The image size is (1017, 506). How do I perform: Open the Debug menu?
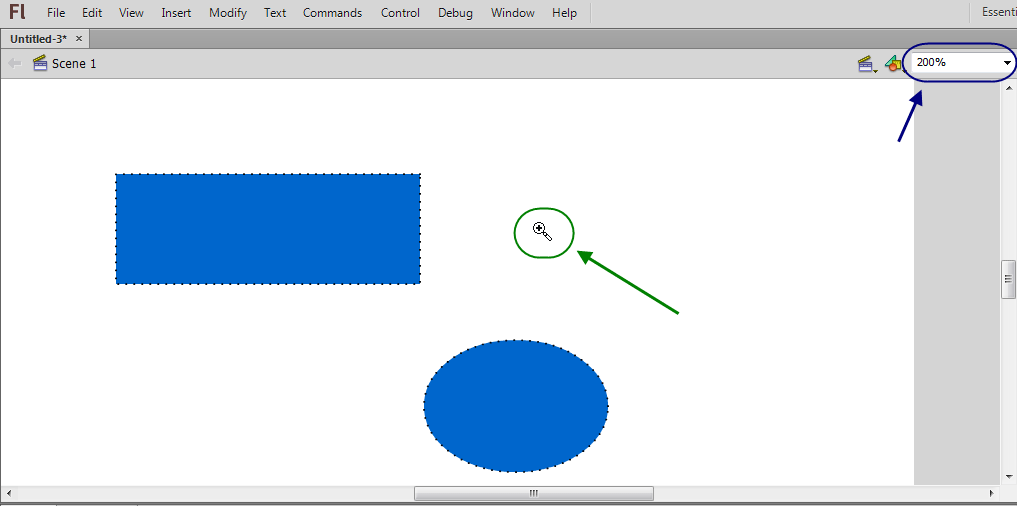pos(455,13)
